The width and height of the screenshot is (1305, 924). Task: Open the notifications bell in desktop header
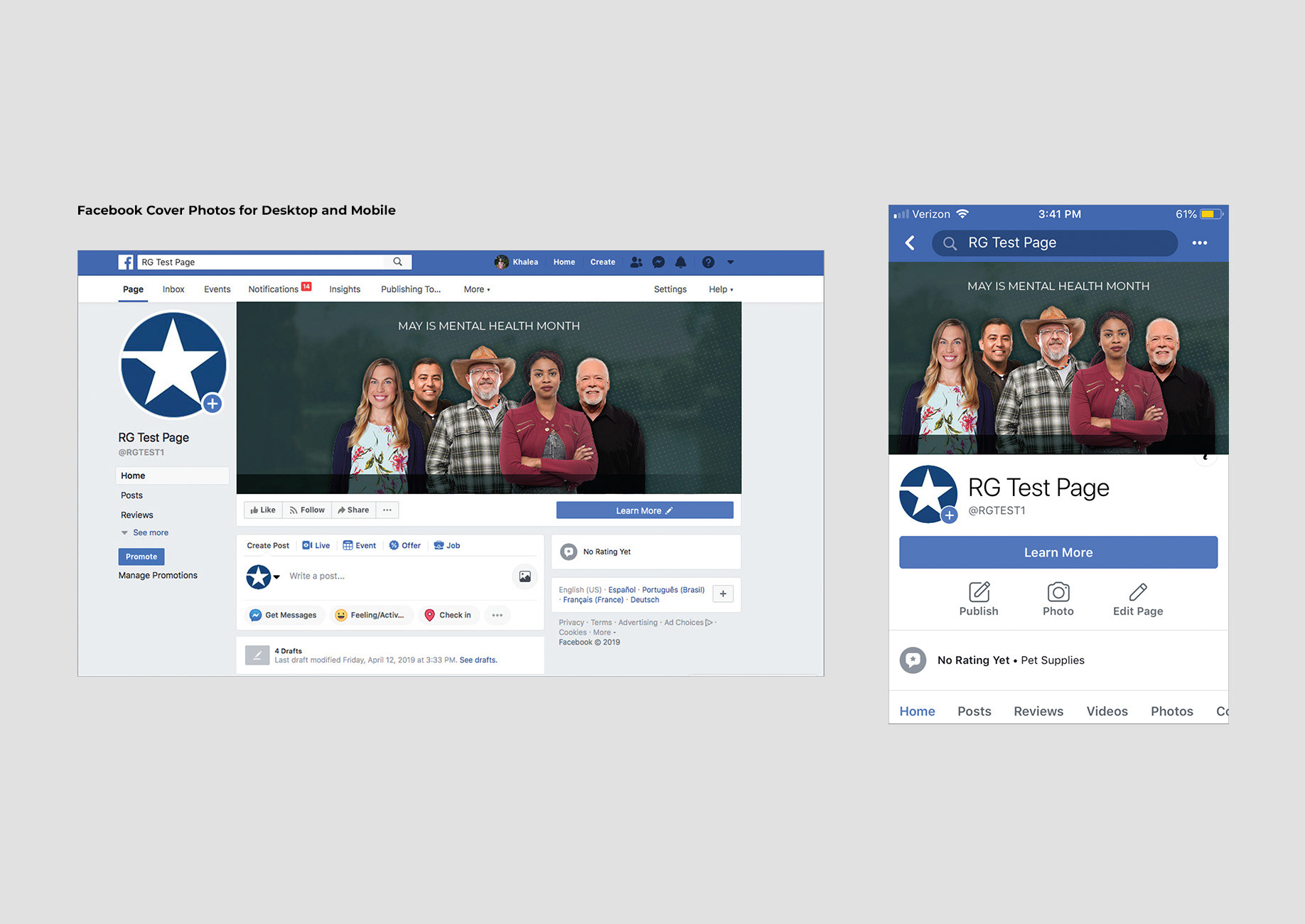tap(680, 262)
